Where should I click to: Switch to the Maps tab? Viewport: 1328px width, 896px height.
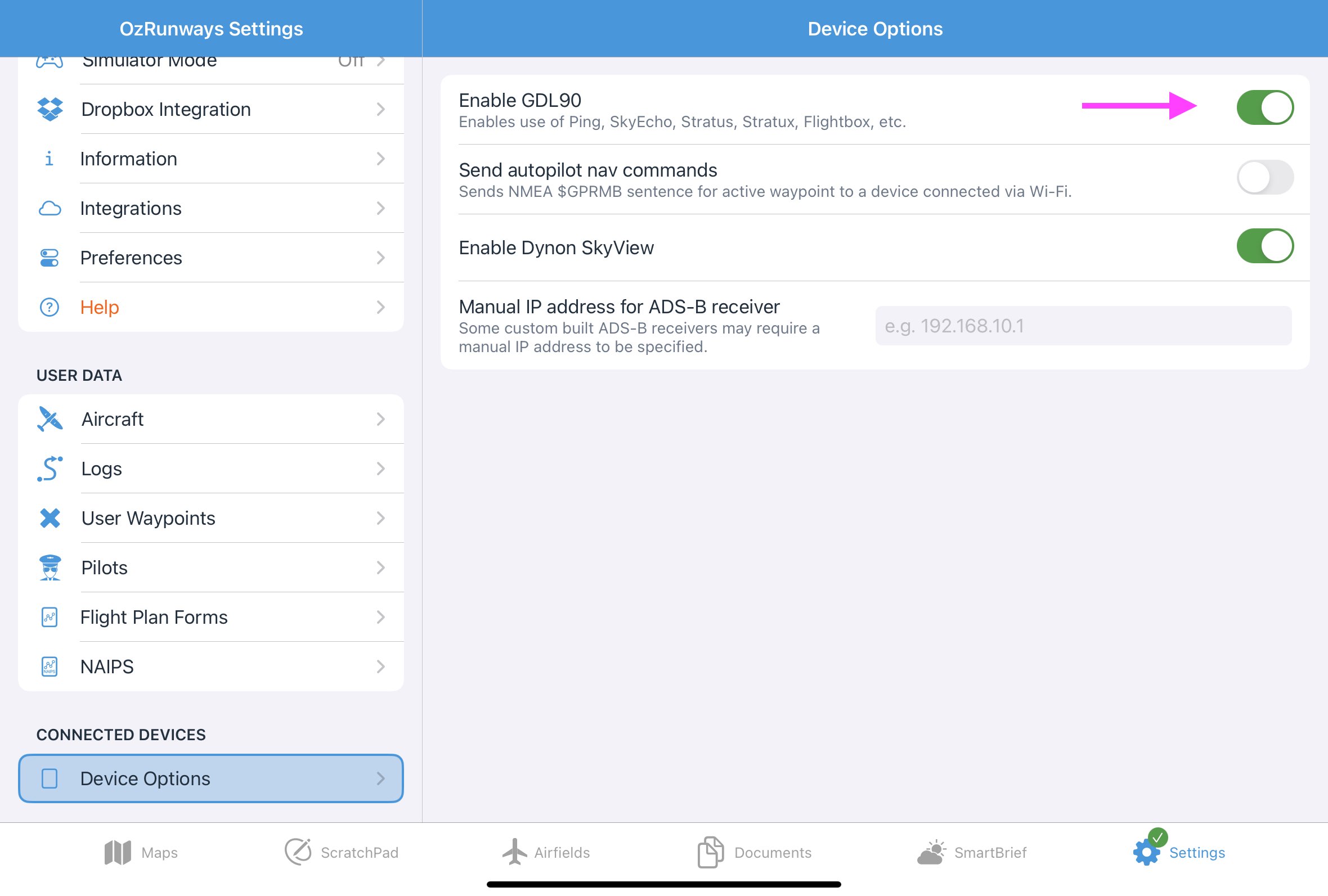(x=141, y=852)
